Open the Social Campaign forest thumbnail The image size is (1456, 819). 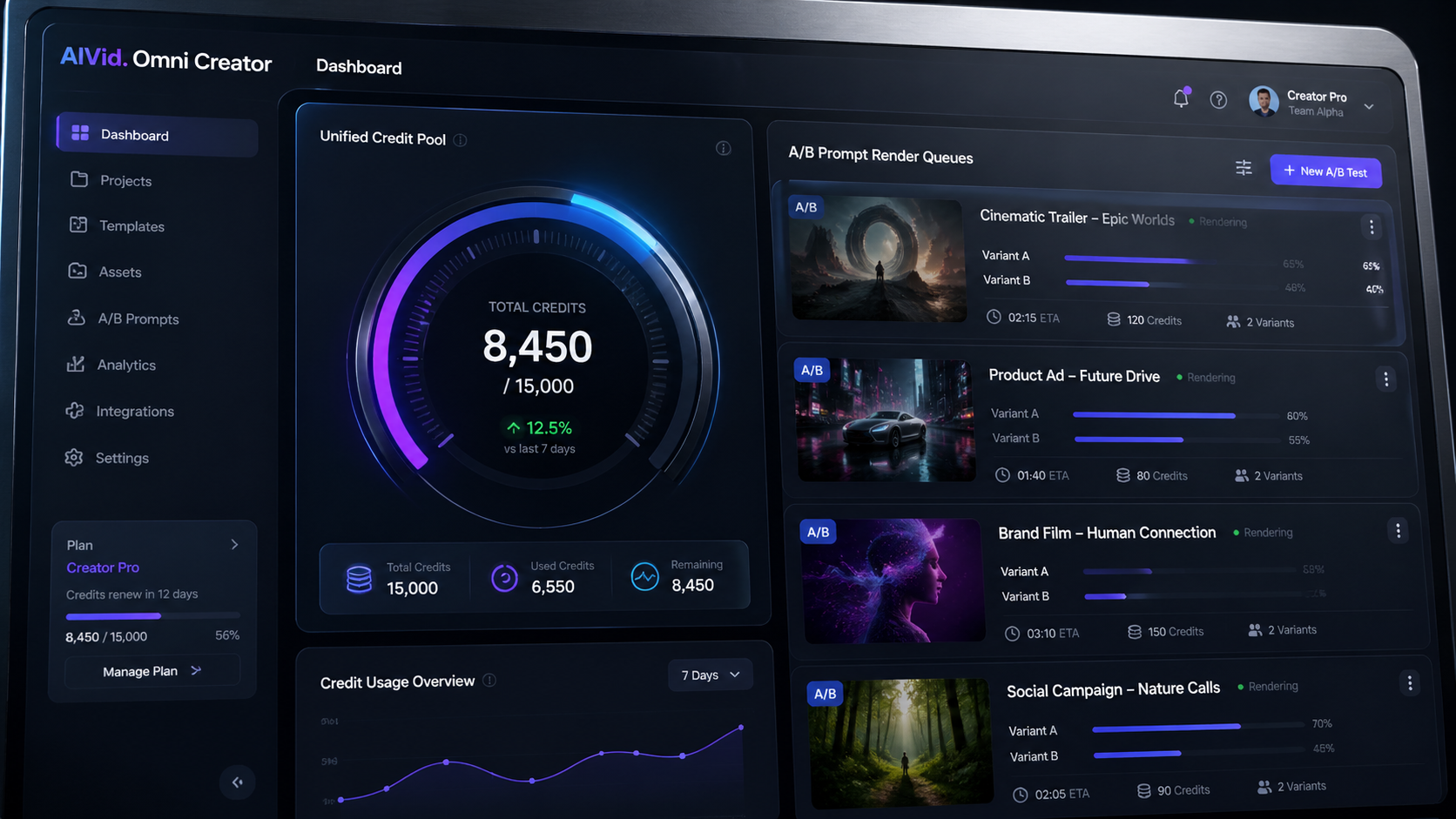click(x=900, y=743)
